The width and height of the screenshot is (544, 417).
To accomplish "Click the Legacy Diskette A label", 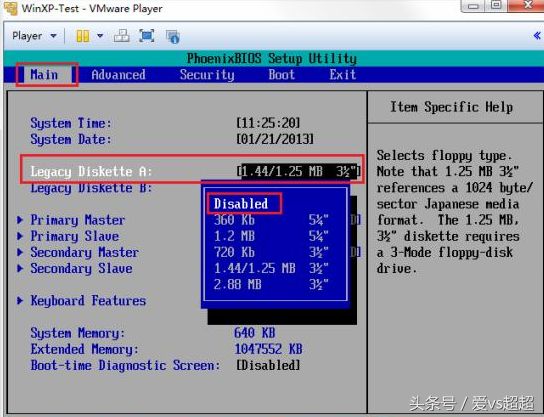I will [x=91, y=171].
